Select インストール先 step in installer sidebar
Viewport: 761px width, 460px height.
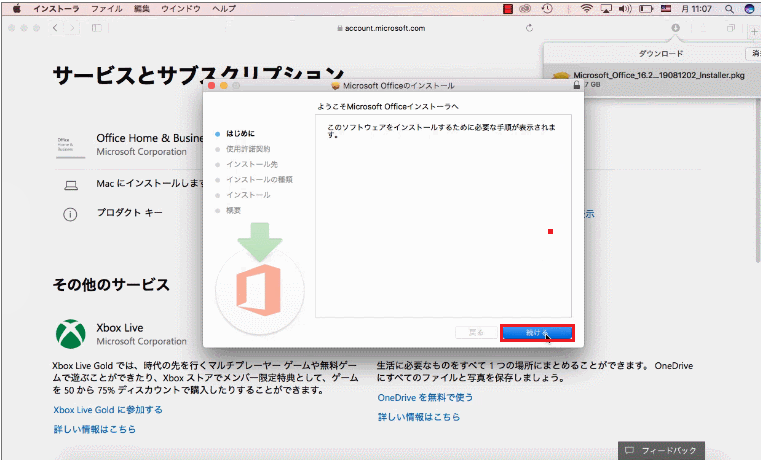[252, 164]
